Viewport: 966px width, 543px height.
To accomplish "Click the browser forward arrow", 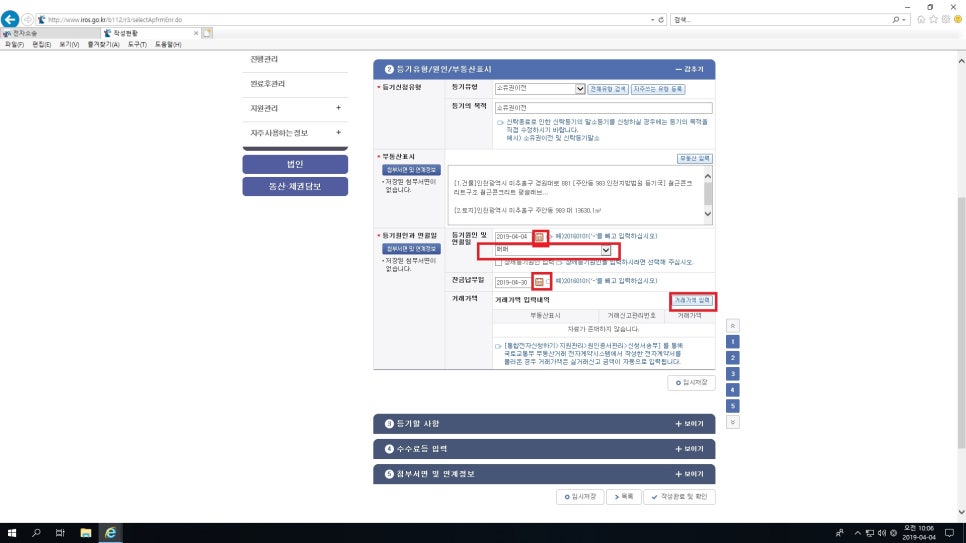I will pos(28,20).
